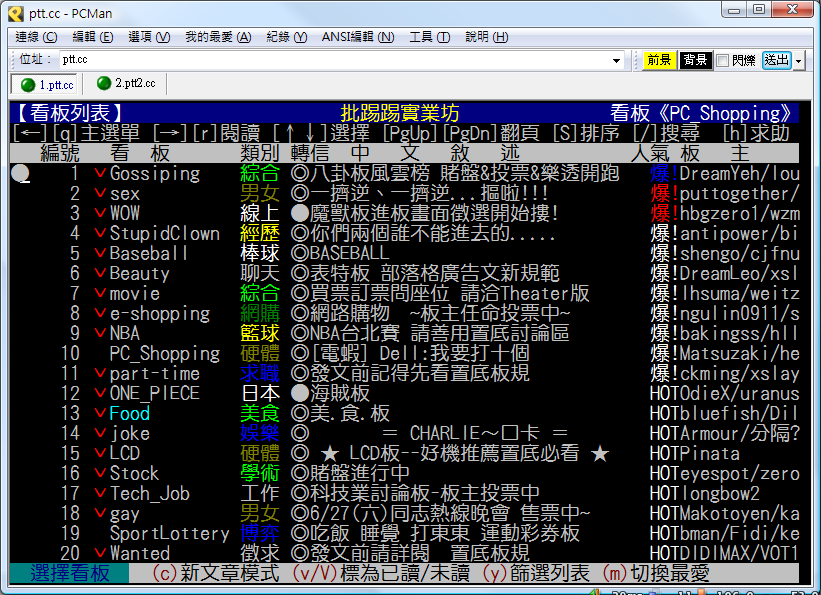Open the 紀錄 (Y) menu

click(x=286, y=37)
